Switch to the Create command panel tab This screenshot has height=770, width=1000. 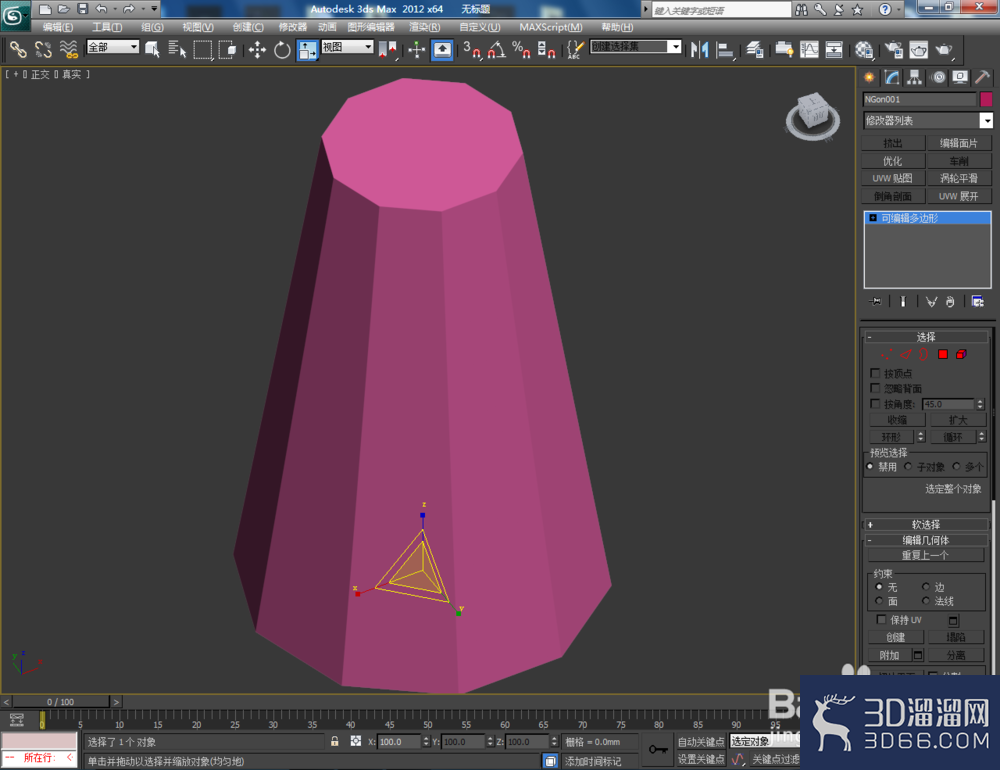[x=869, y=77]
